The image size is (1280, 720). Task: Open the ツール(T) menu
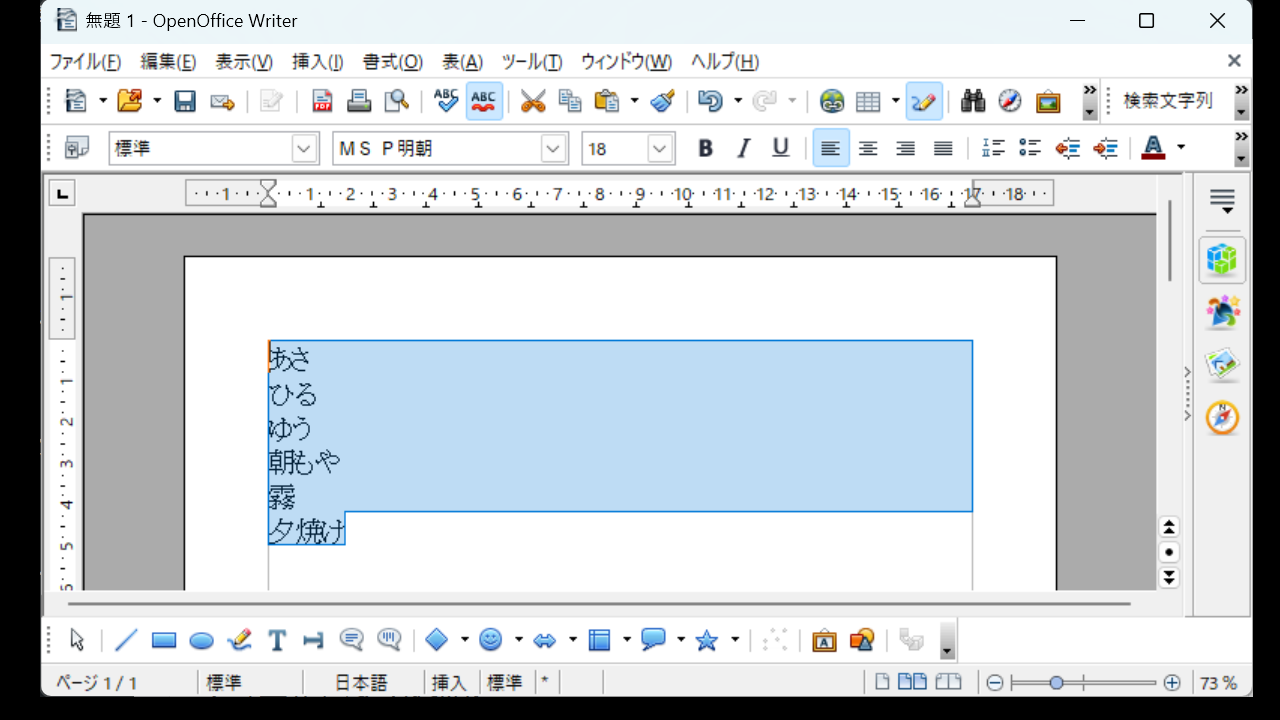(532, 62)
